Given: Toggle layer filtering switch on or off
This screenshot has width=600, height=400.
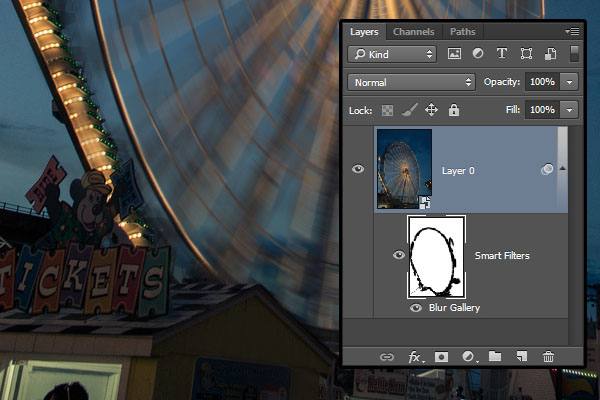Looking at the screenshot, I should [574, 54].
